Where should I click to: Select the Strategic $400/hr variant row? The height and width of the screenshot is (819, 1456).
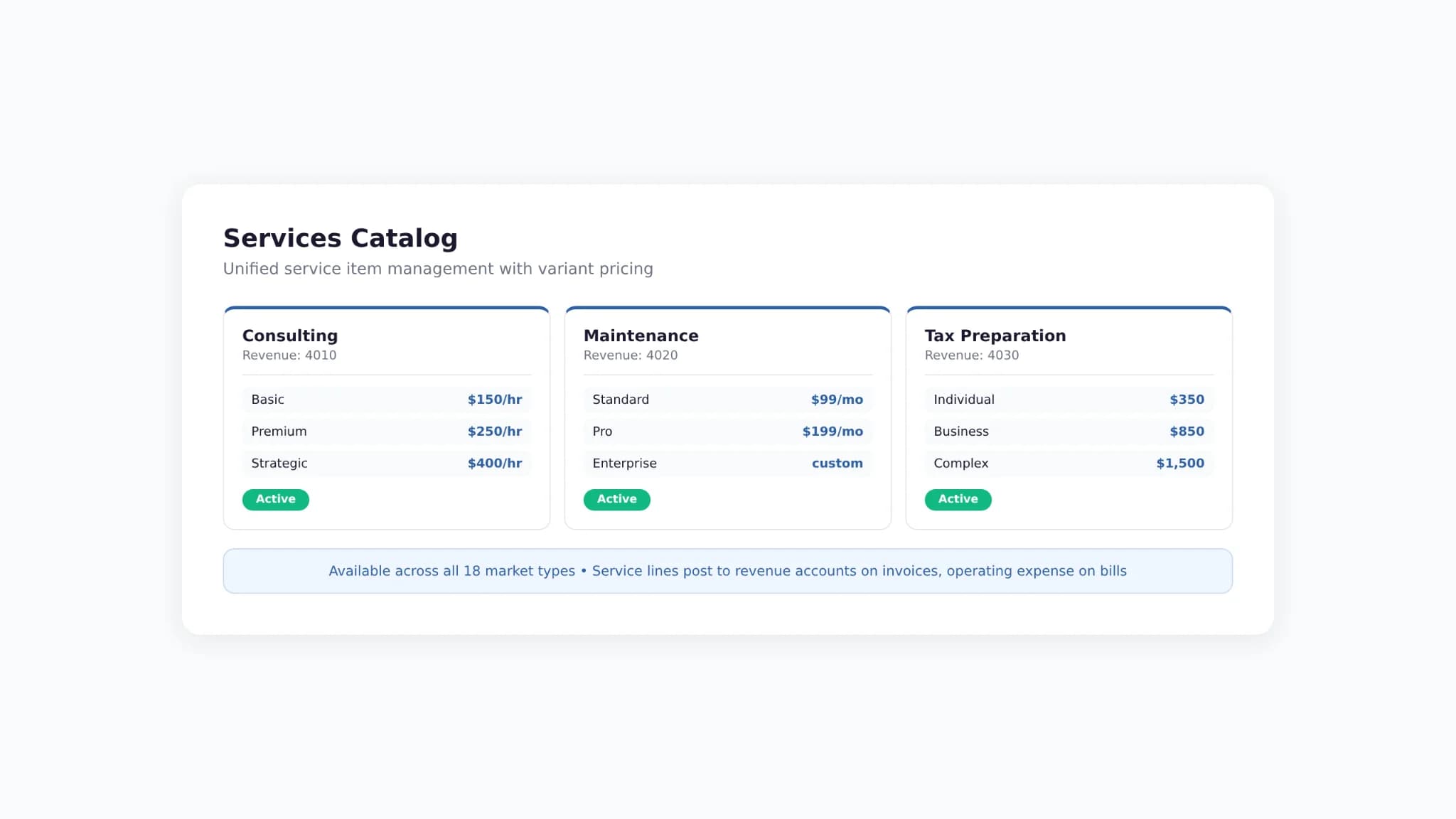(387, 464)
